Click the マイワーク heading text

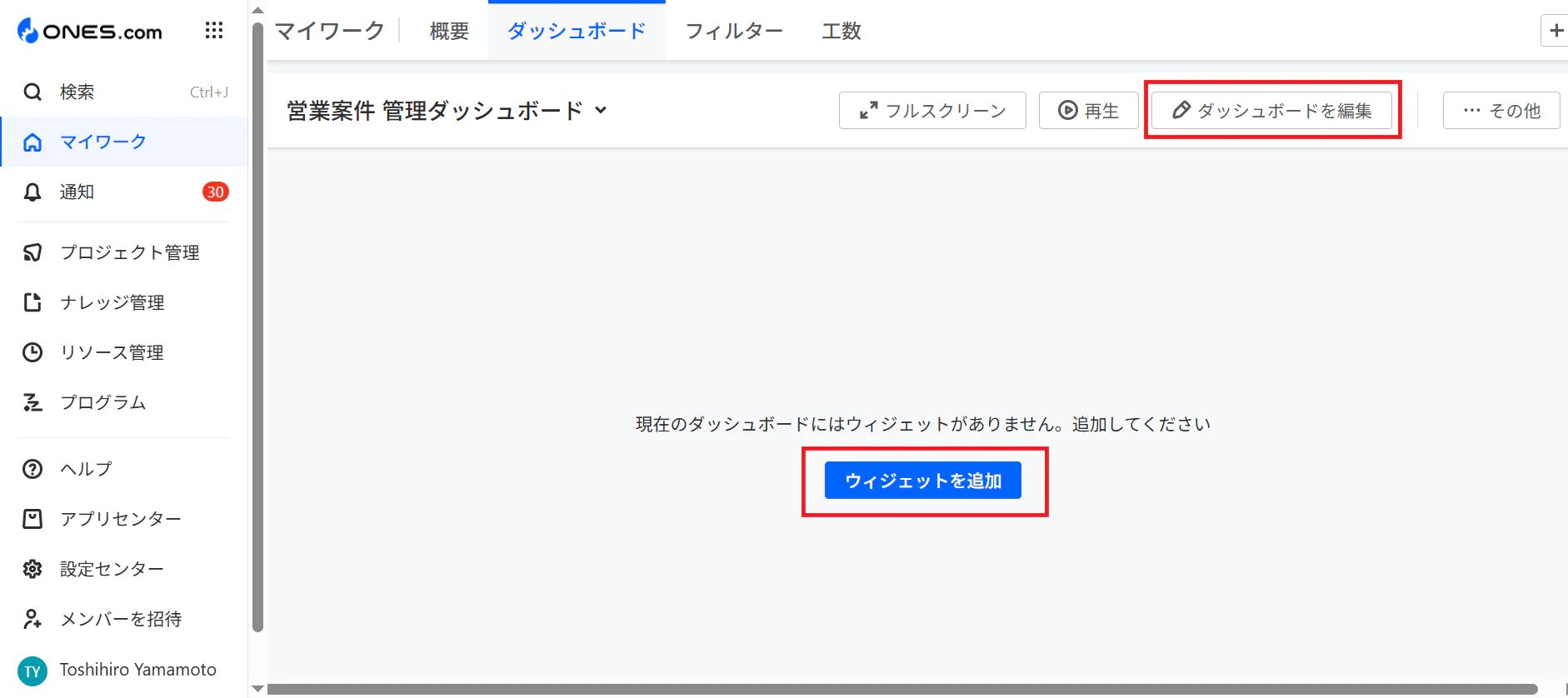point(330,31)
